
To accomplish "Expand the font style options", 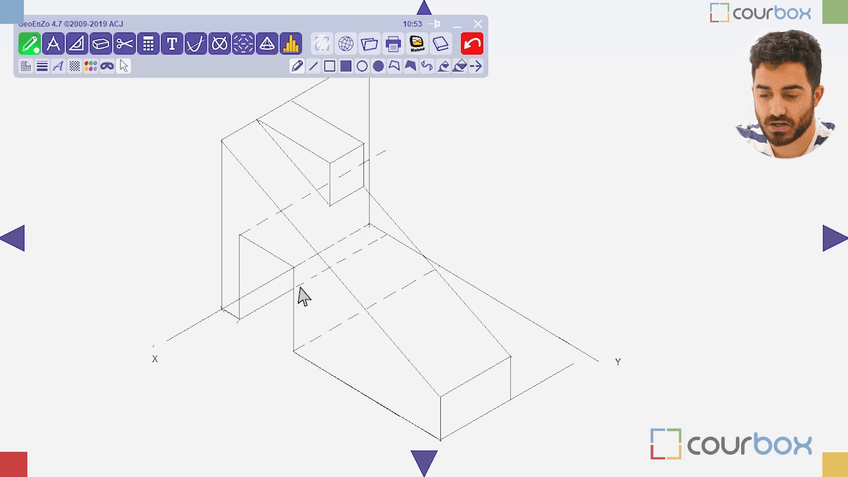I will 58,66.
